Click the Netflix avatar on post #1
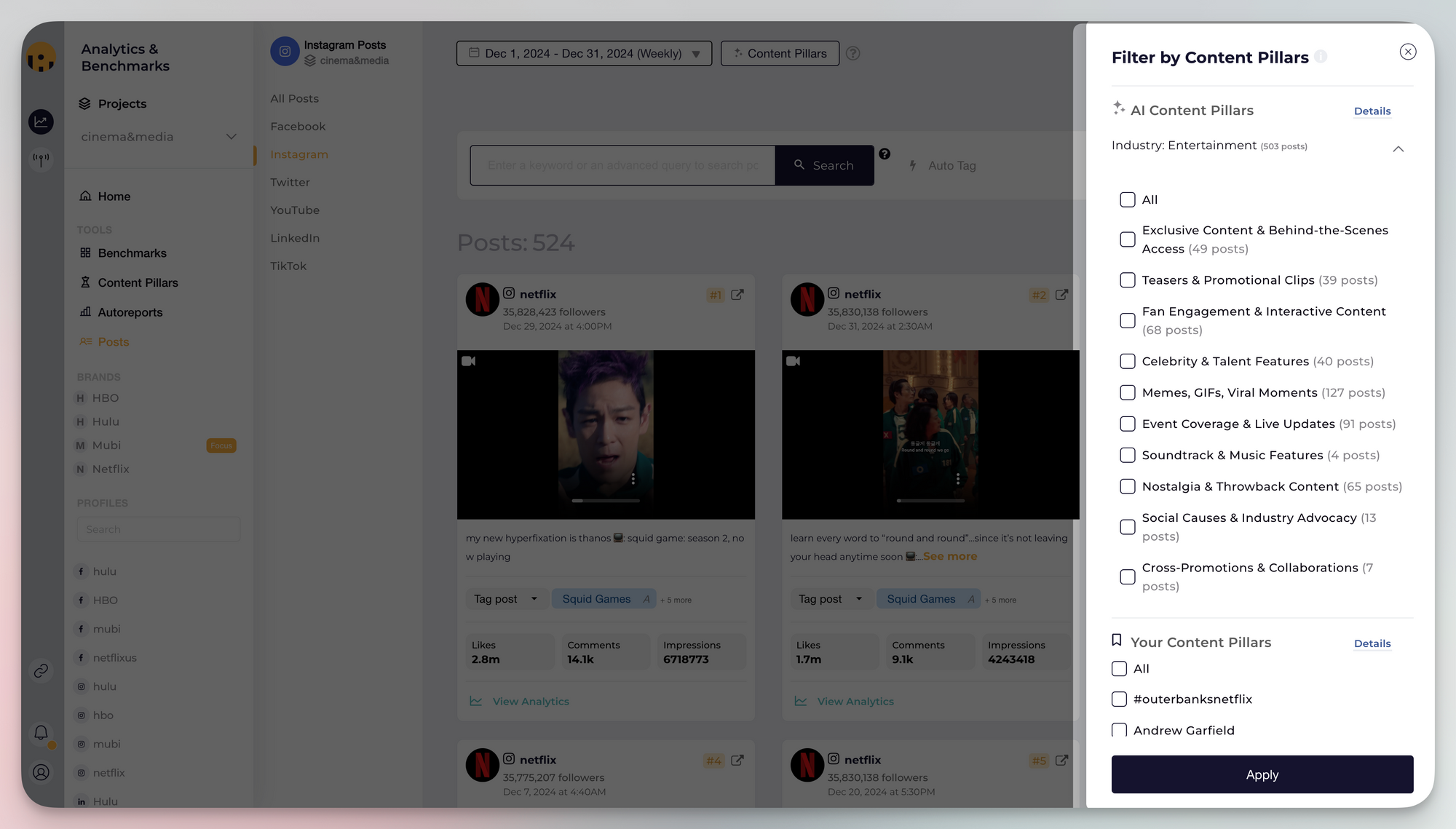This screenshot has height=829, width=1456. point(482,299)
